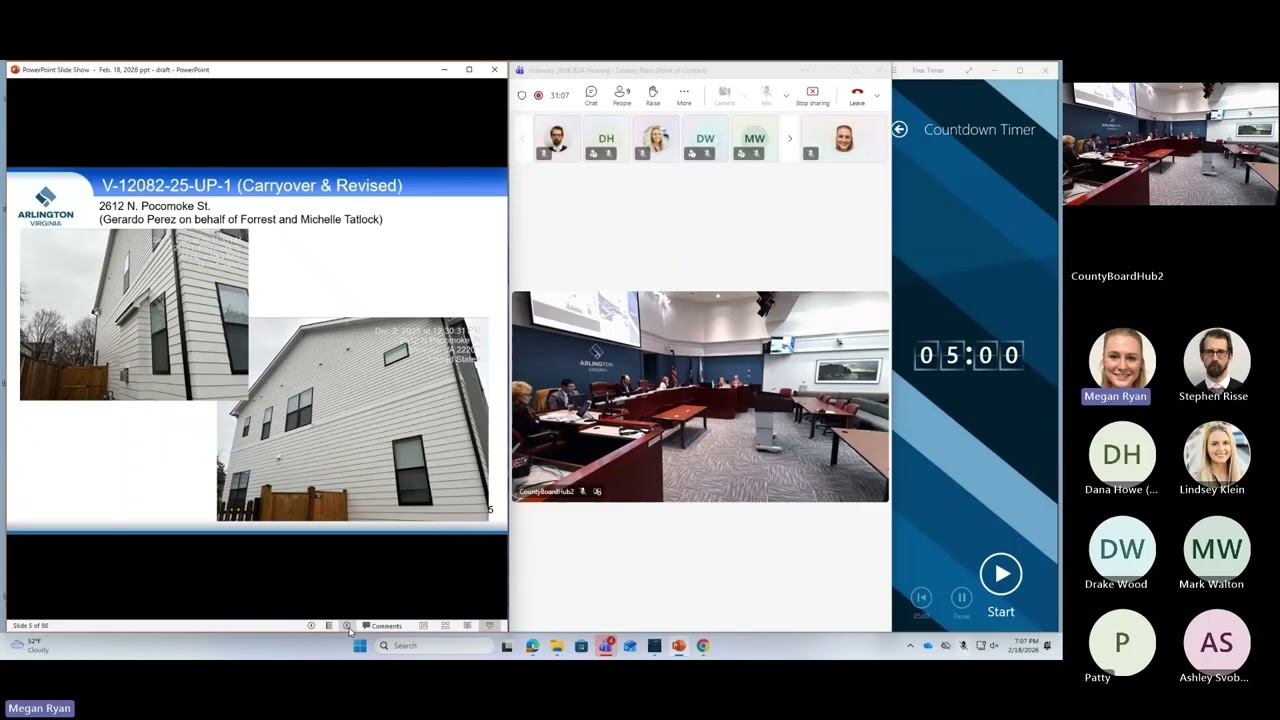Viewport: 1280px width, 720px height.
Task: Open the More options menu in Teams
Action: 684,96
